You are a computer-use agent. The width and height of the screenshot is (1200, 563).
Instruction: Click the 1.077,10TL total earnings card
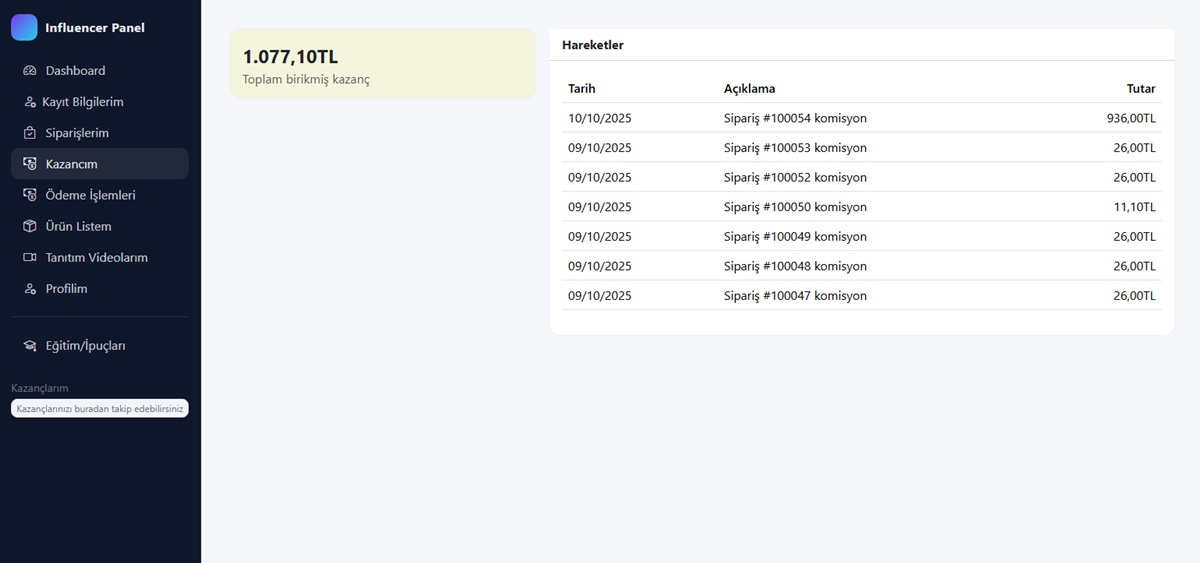[x=382, y=64]
